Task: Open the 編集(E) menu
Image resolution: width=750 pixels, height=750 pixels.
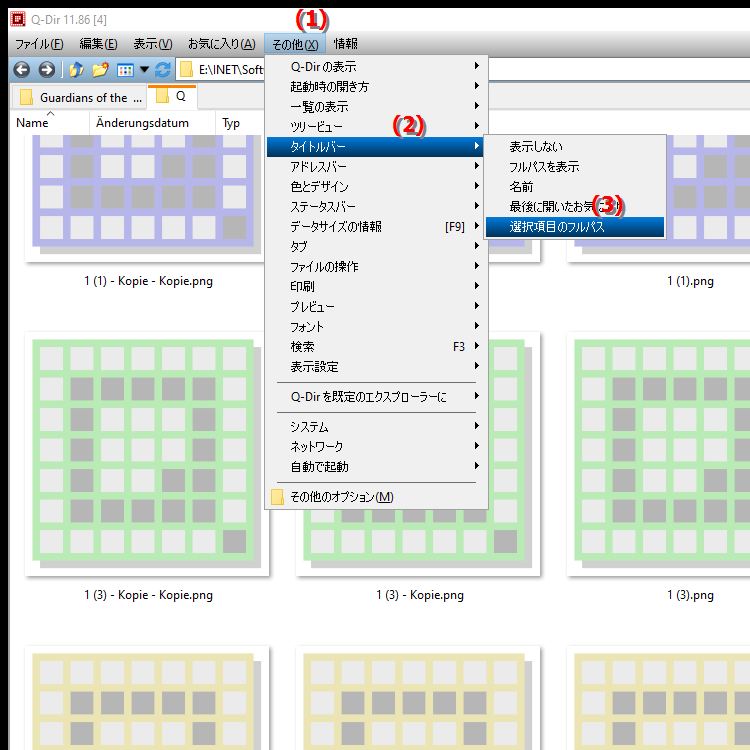Action: click(x=98, y=44)
